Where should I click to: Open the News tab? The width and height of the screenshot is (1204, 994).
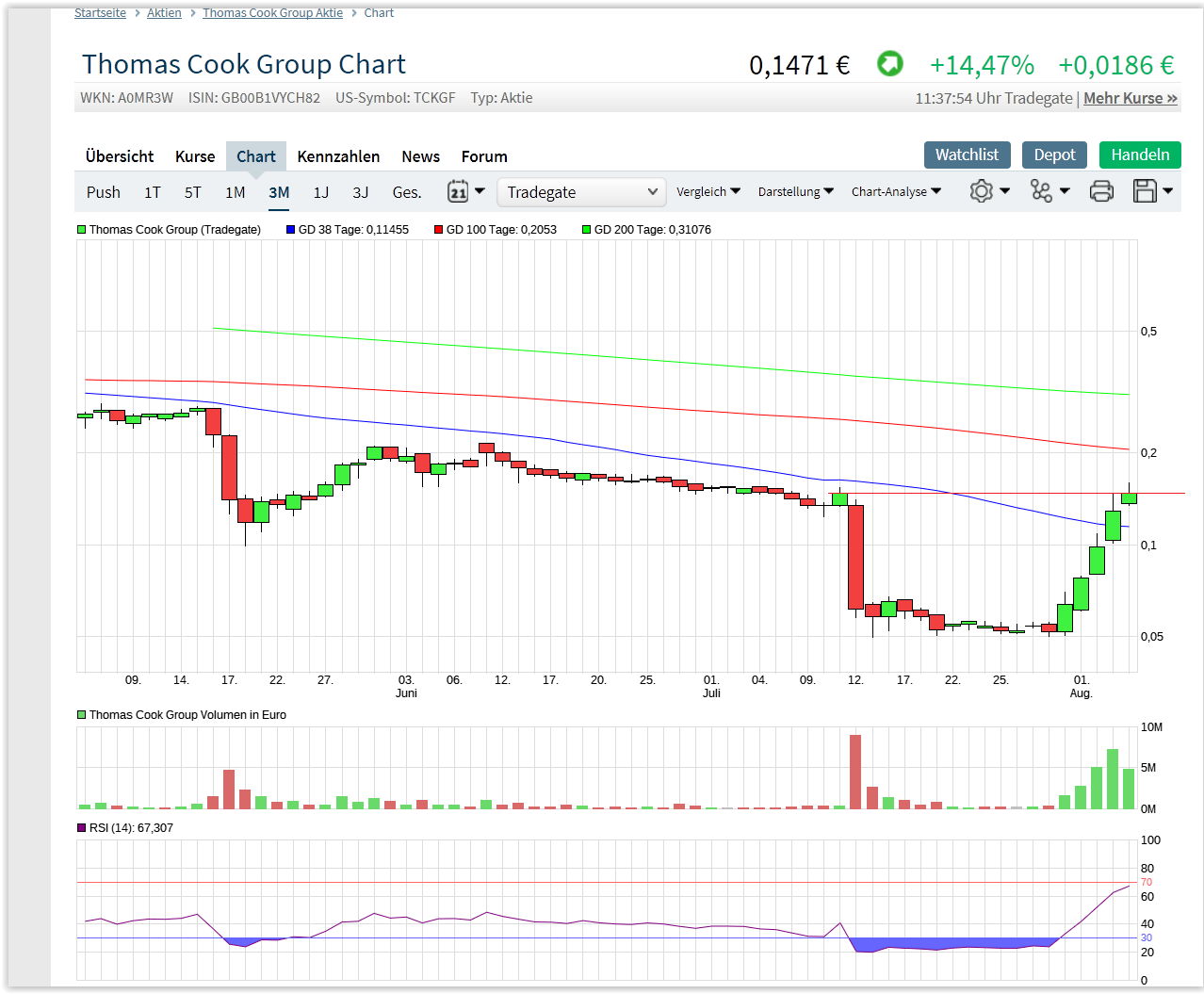coord(420,156)
